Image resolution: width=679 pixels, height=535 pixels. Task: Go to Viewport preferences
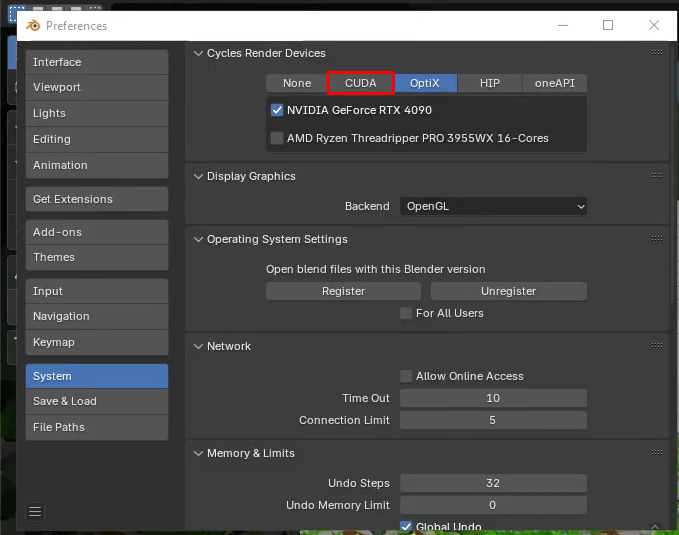(x=97, y=87)
